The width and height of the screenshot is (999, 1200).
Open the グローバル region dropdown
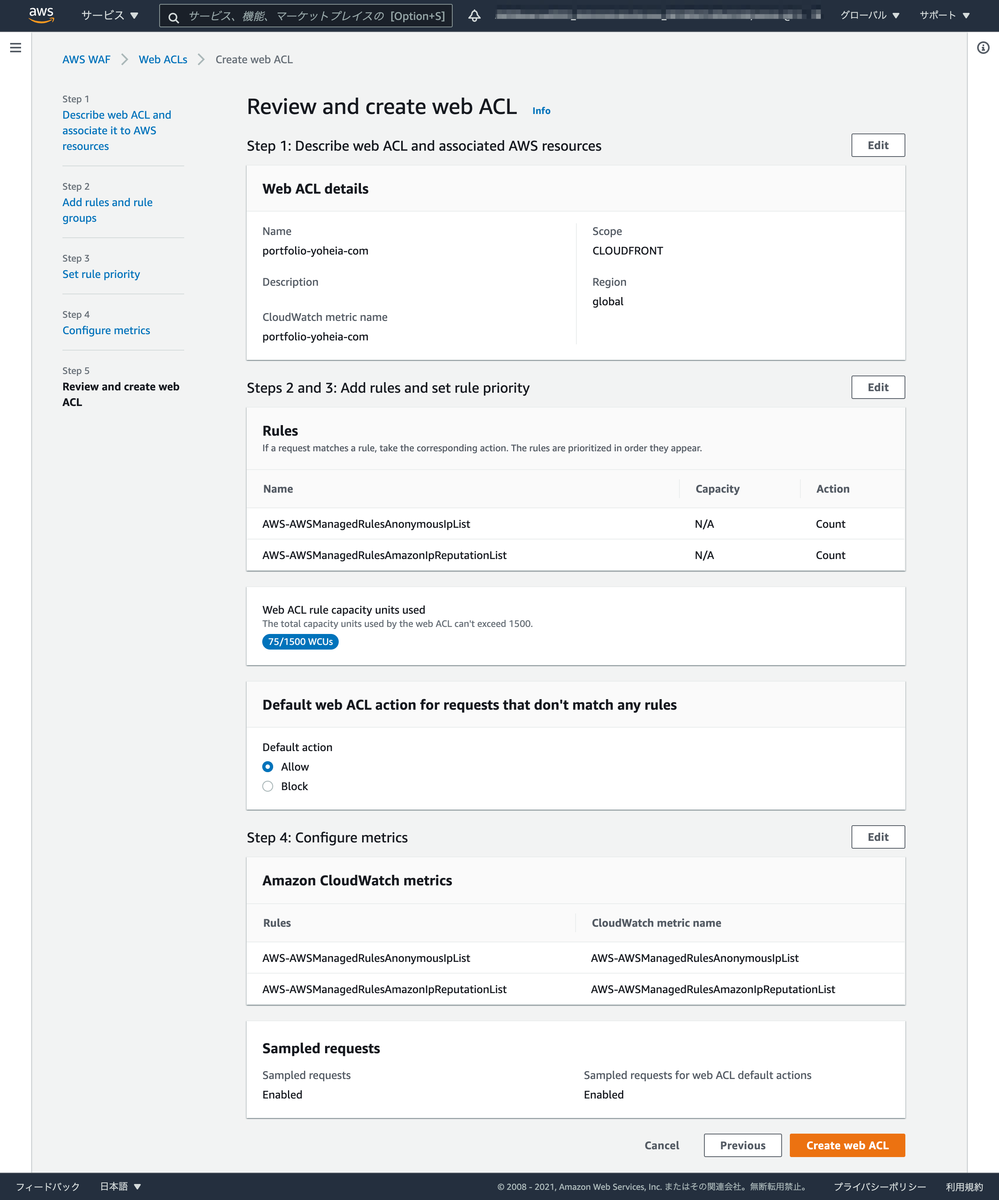[869, 15]
